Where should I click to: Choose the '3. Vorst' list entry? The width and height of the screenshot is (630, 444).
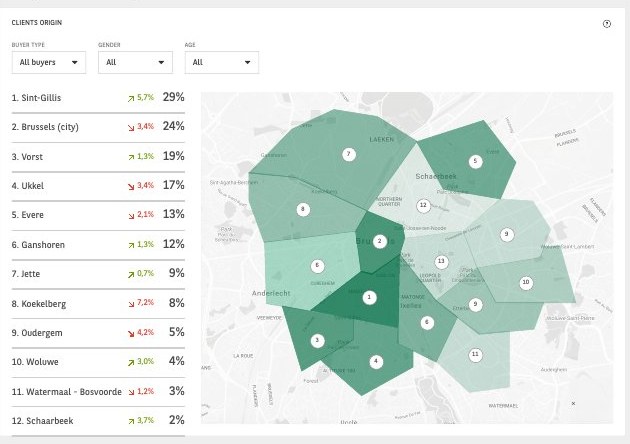coord(27,157)
